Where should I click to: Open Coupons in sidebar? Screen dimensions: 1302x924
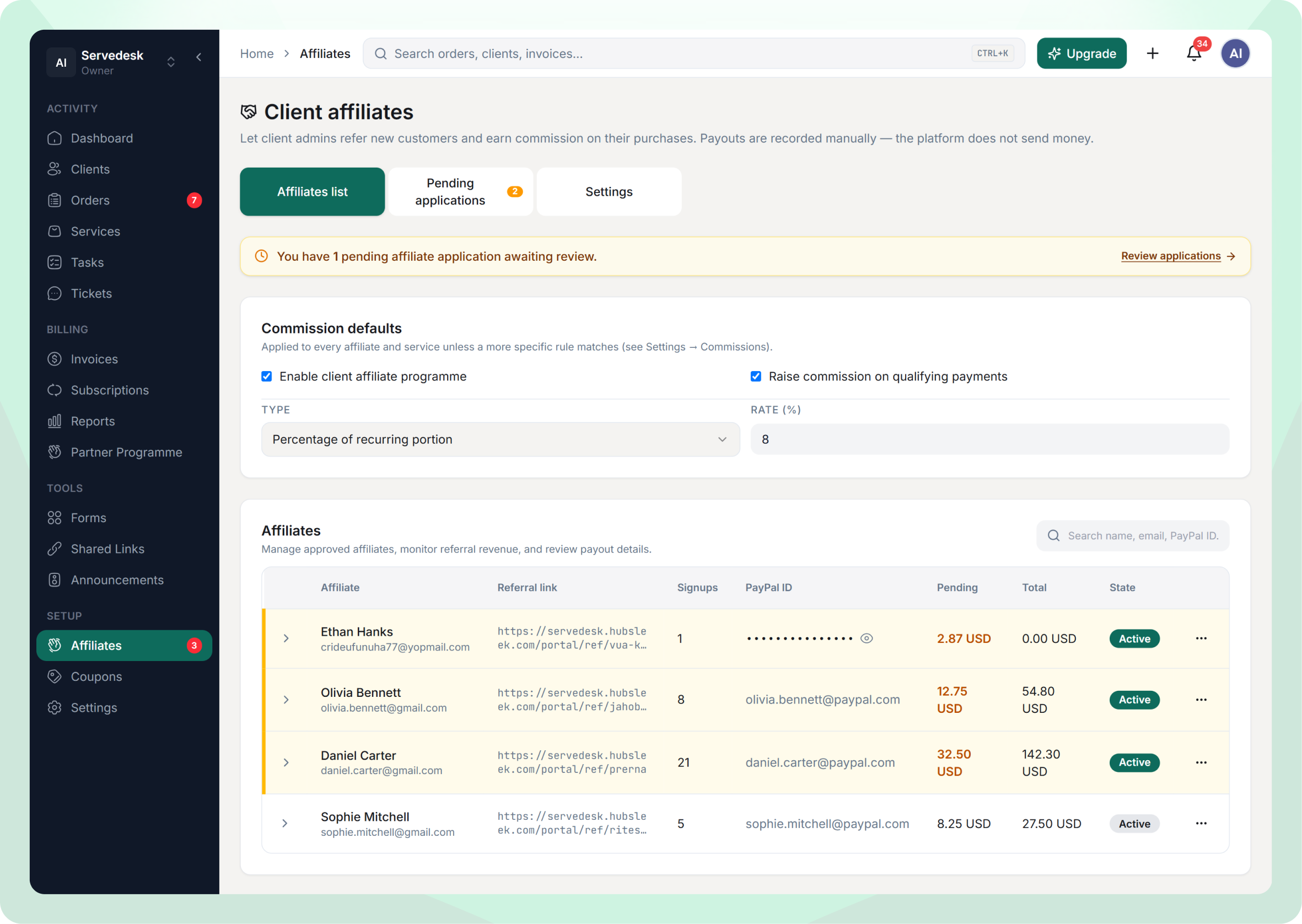click(x=124, y=676)
